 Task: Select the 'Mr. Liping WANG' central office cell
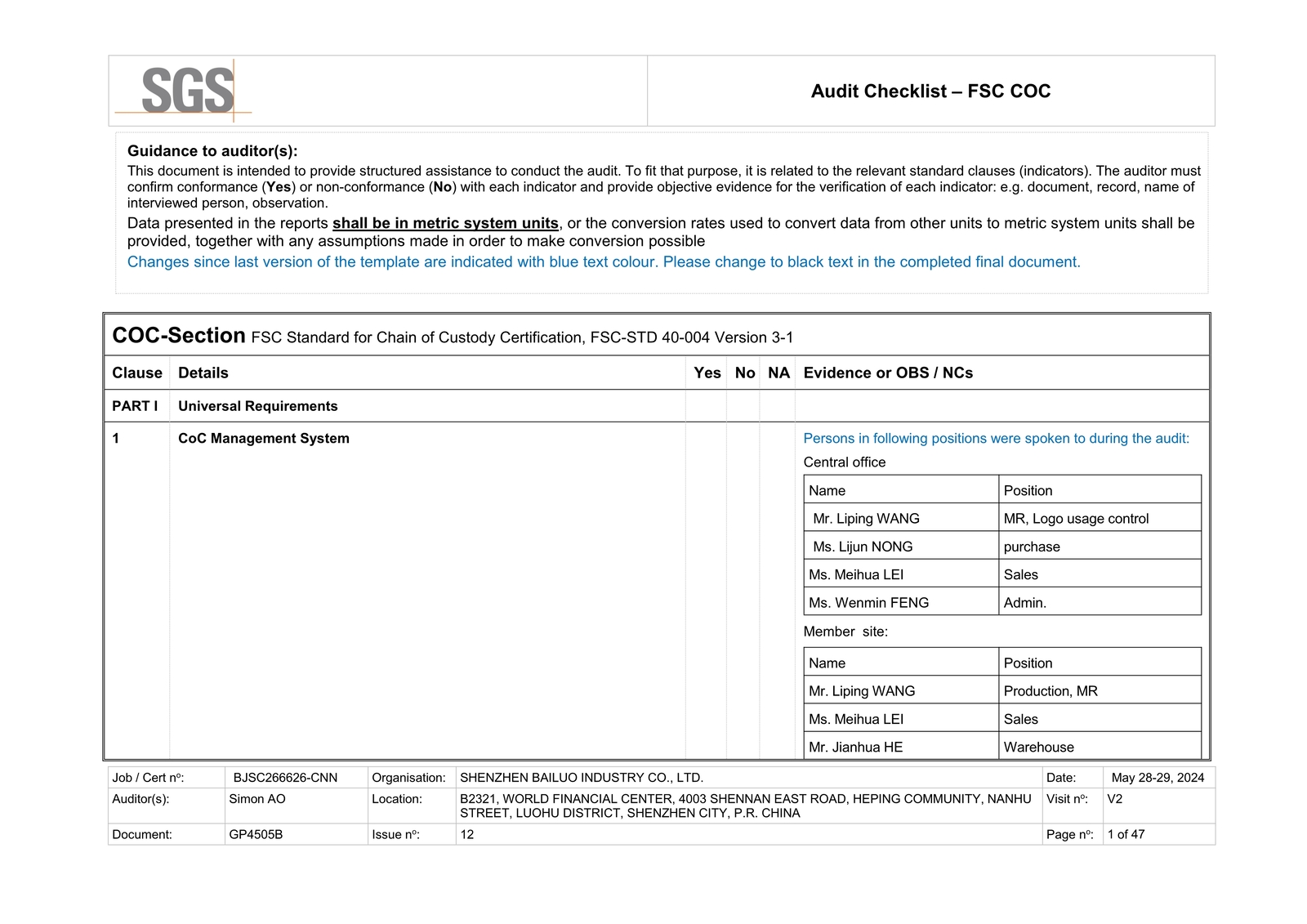[901, 518]
